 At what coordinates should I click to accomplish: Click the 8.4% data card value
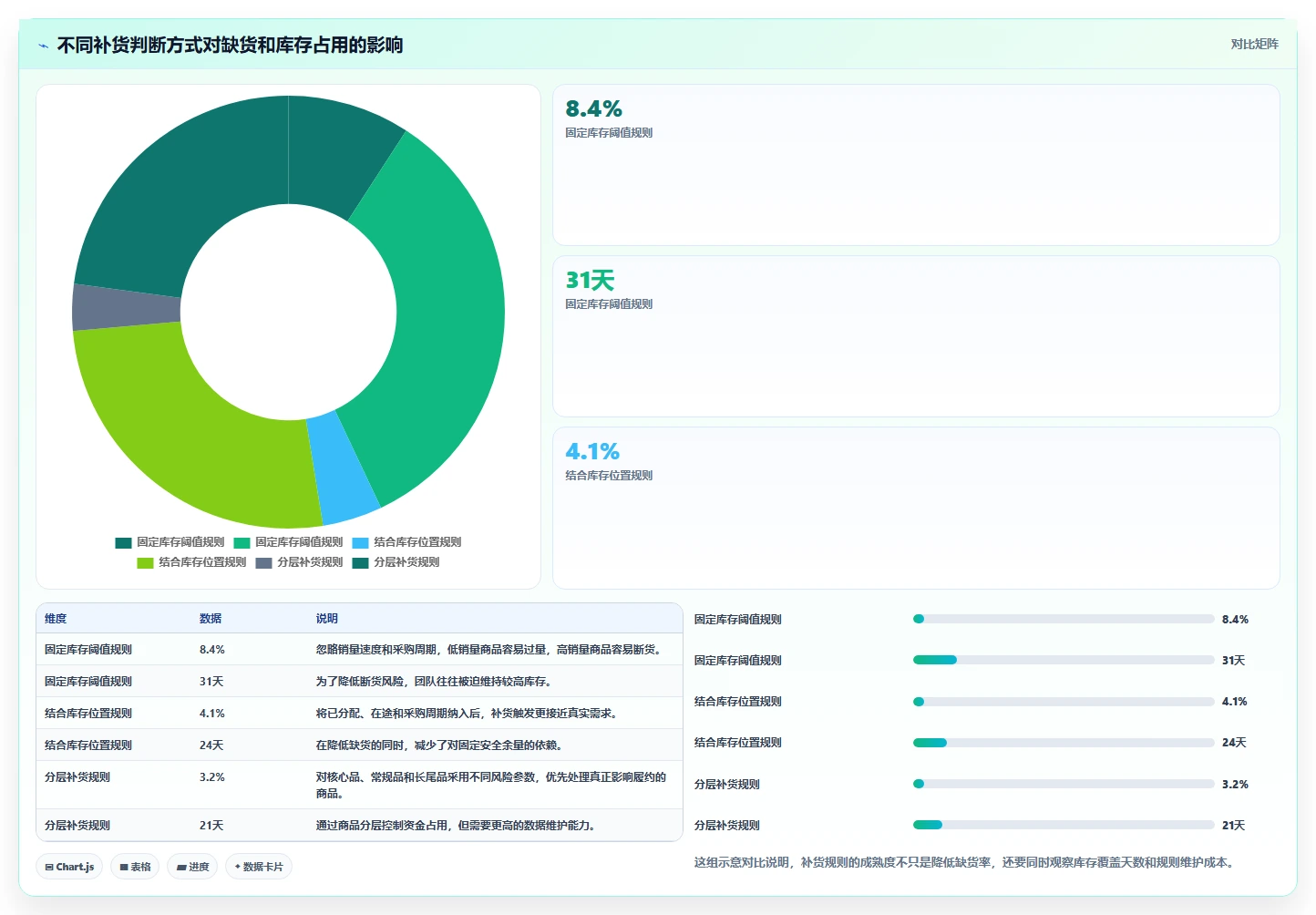click(x=593, y=109)
